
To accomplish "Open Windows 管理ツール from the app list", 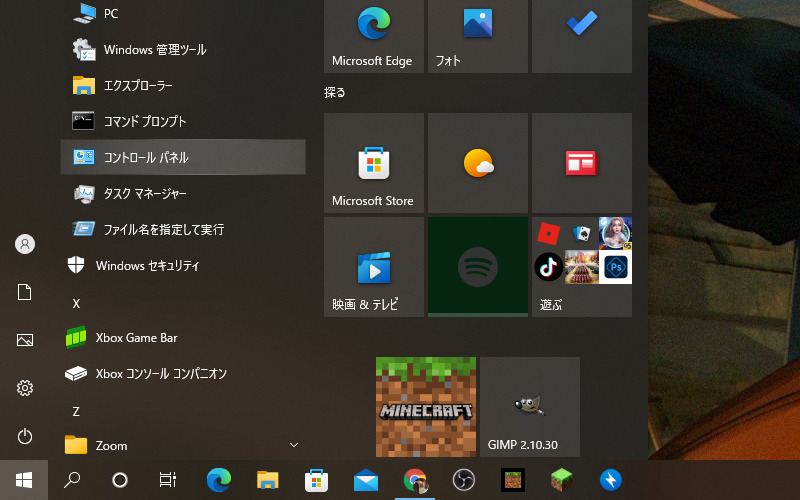I will 183,49.
